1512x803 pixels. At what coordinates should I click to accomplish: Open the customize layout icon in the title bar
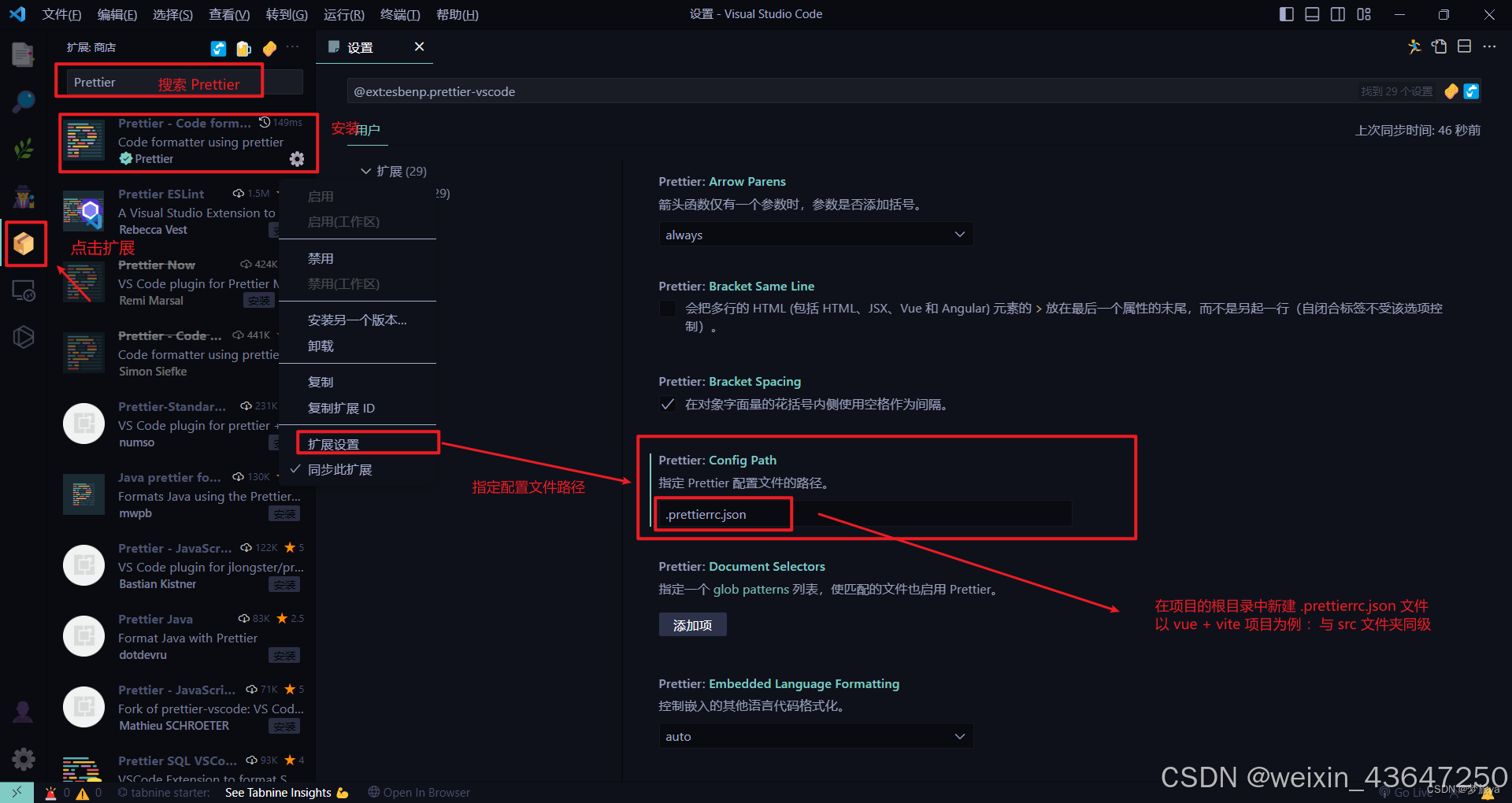click(1364, 14)
